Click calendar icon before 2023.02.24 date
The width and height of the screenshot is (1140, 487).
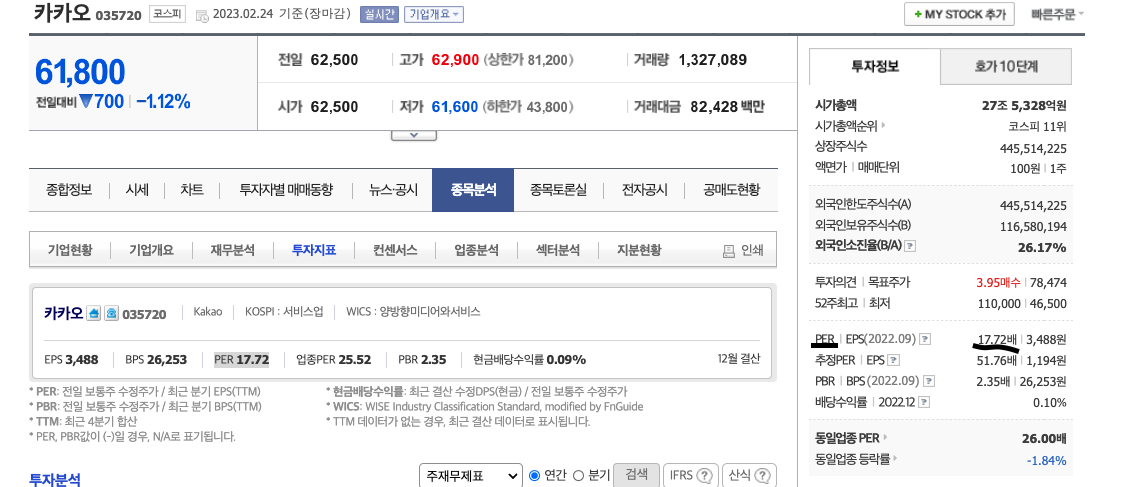[201, 15]
